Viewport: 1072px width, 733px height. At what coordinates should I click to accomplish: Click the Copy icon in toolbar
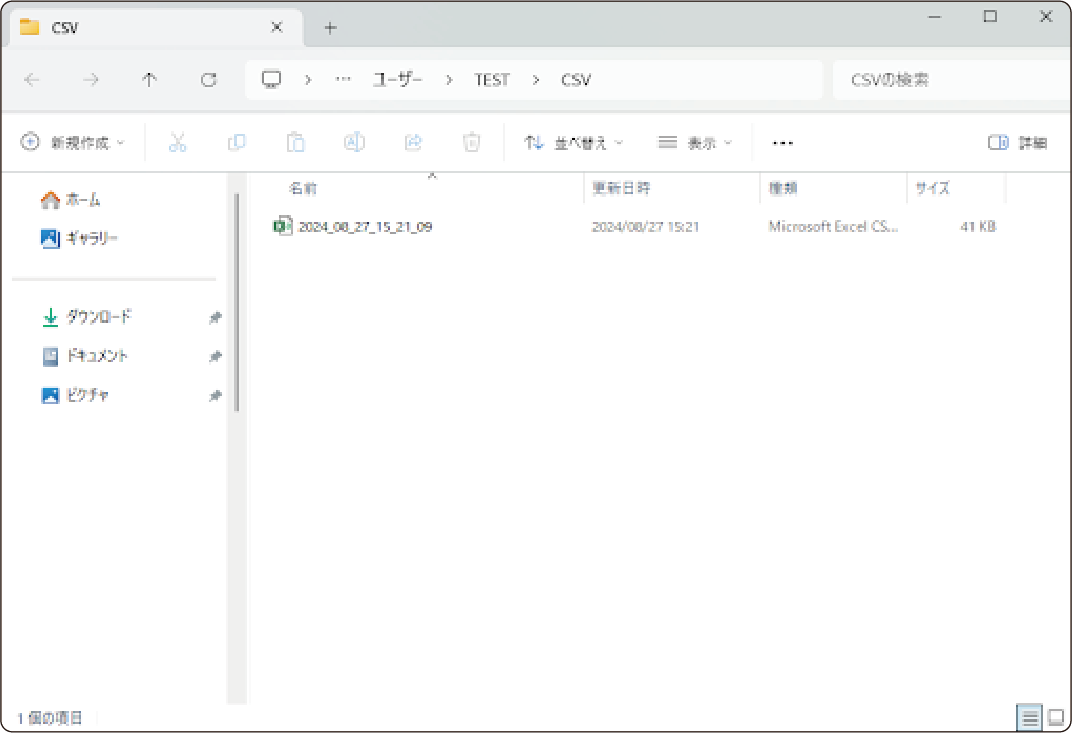pyautogui.click(x=237, y=143)
